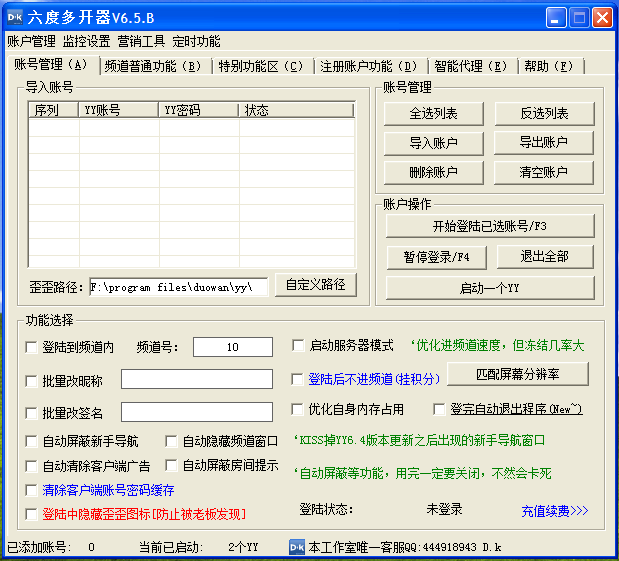Switch to 频道普通功能 (B) tab

(x=153, y=67)
